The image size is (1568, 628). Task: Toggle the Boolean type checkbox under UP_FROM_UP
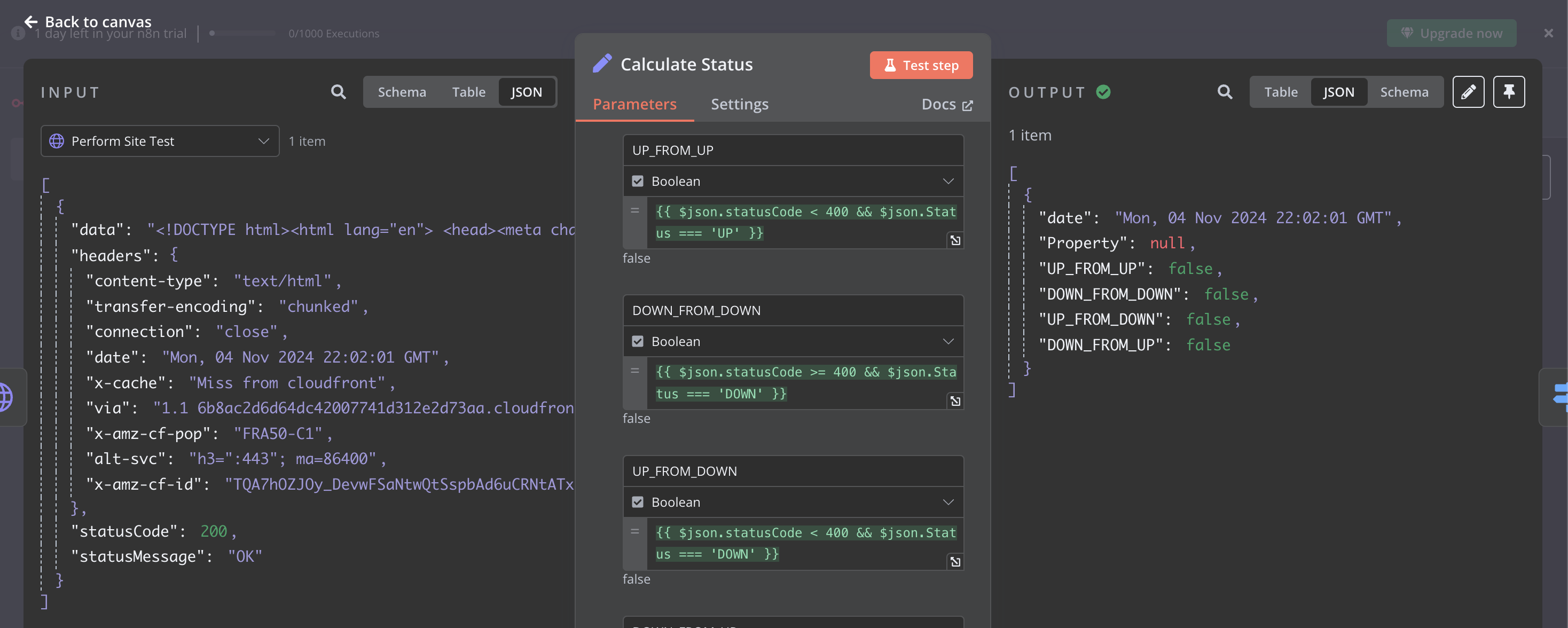click(637, 182)
